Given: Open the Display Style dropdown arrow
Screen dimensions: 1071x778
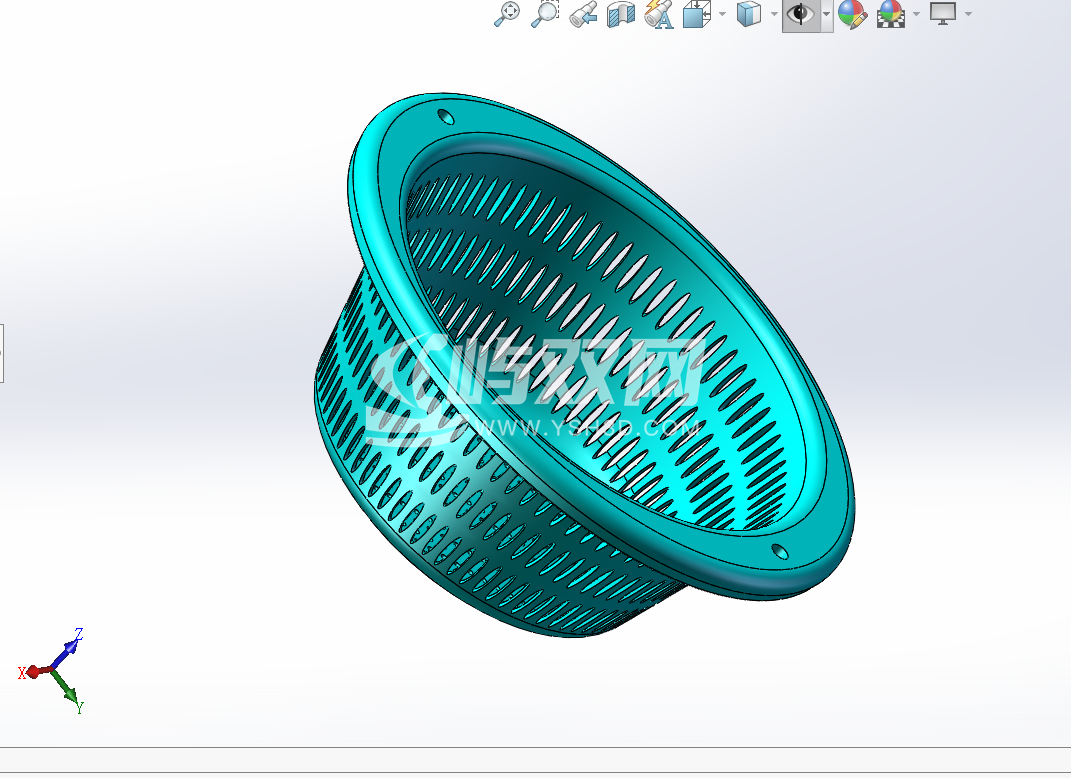Looking at the screenshot, I should pyautogui.click(x=774, y=14).
